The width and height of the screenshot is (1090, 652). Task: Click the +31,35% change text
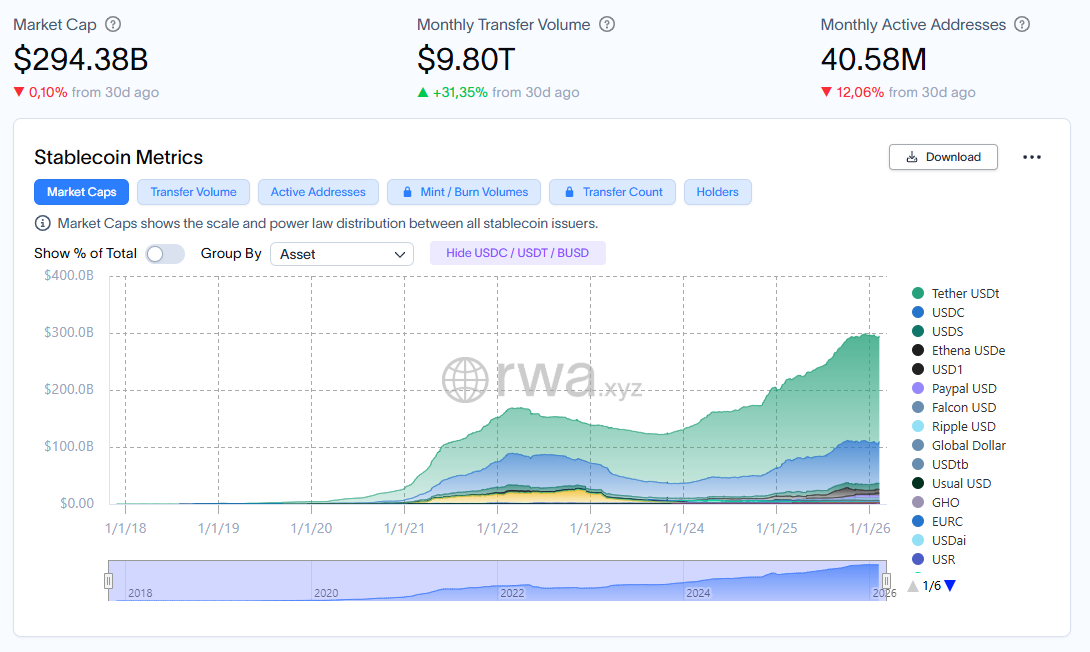coord(460,92)
